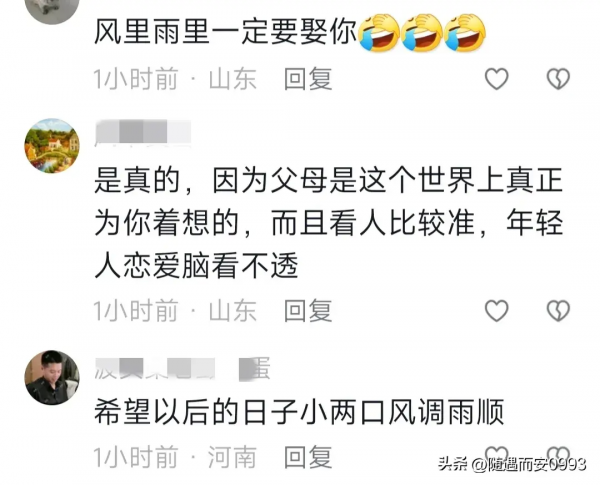Like the comment about 父母 with heart icon
The width and height of the screenshot is (600, 485).
coord(496,310)
